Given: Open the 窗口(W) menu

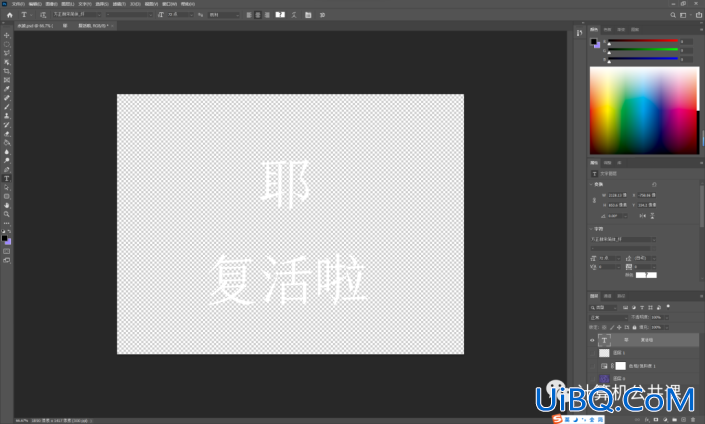Looking at the screenshot, I should pos(170,4).
